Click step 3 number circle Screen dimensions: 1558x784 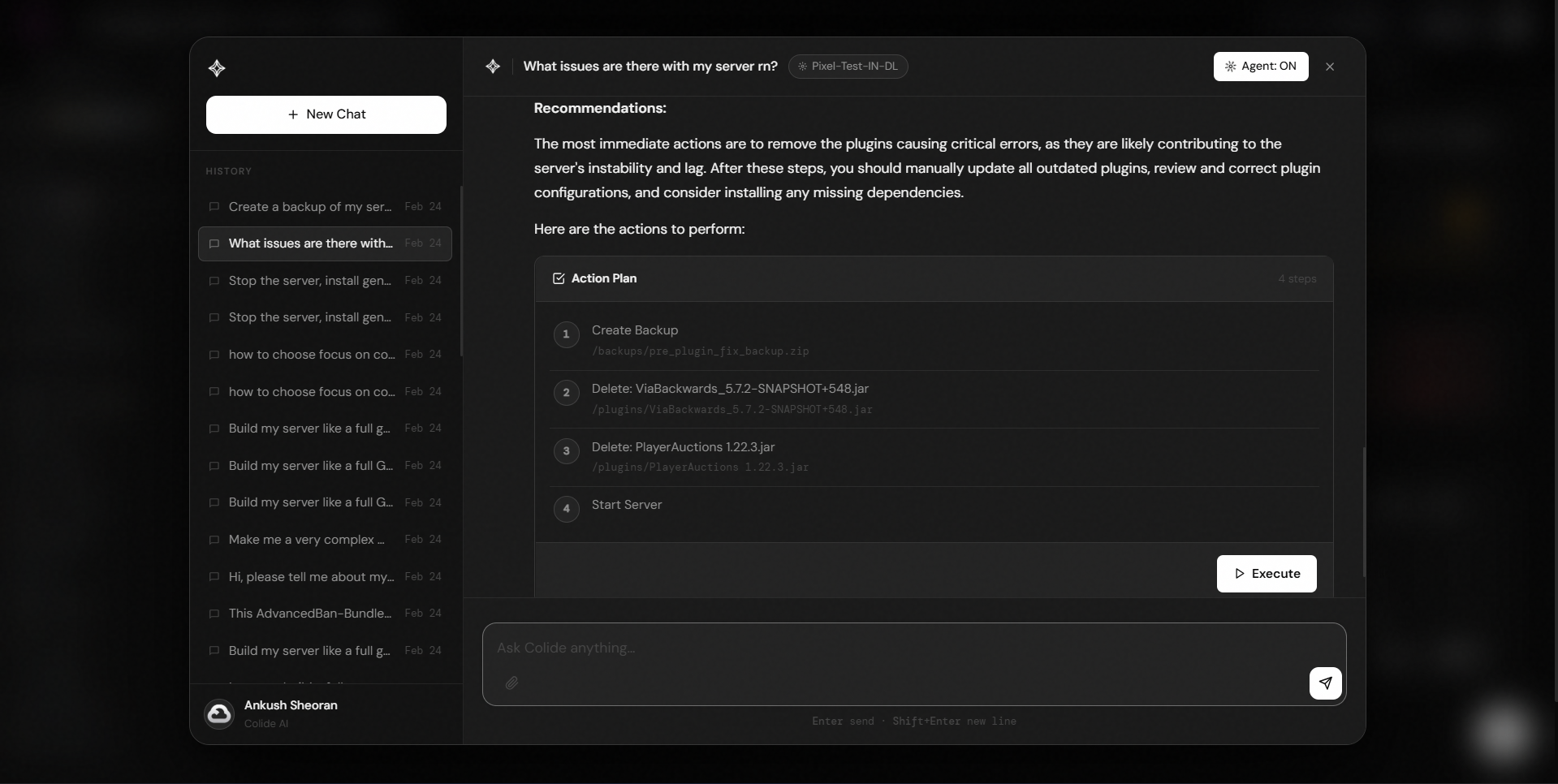566,451
